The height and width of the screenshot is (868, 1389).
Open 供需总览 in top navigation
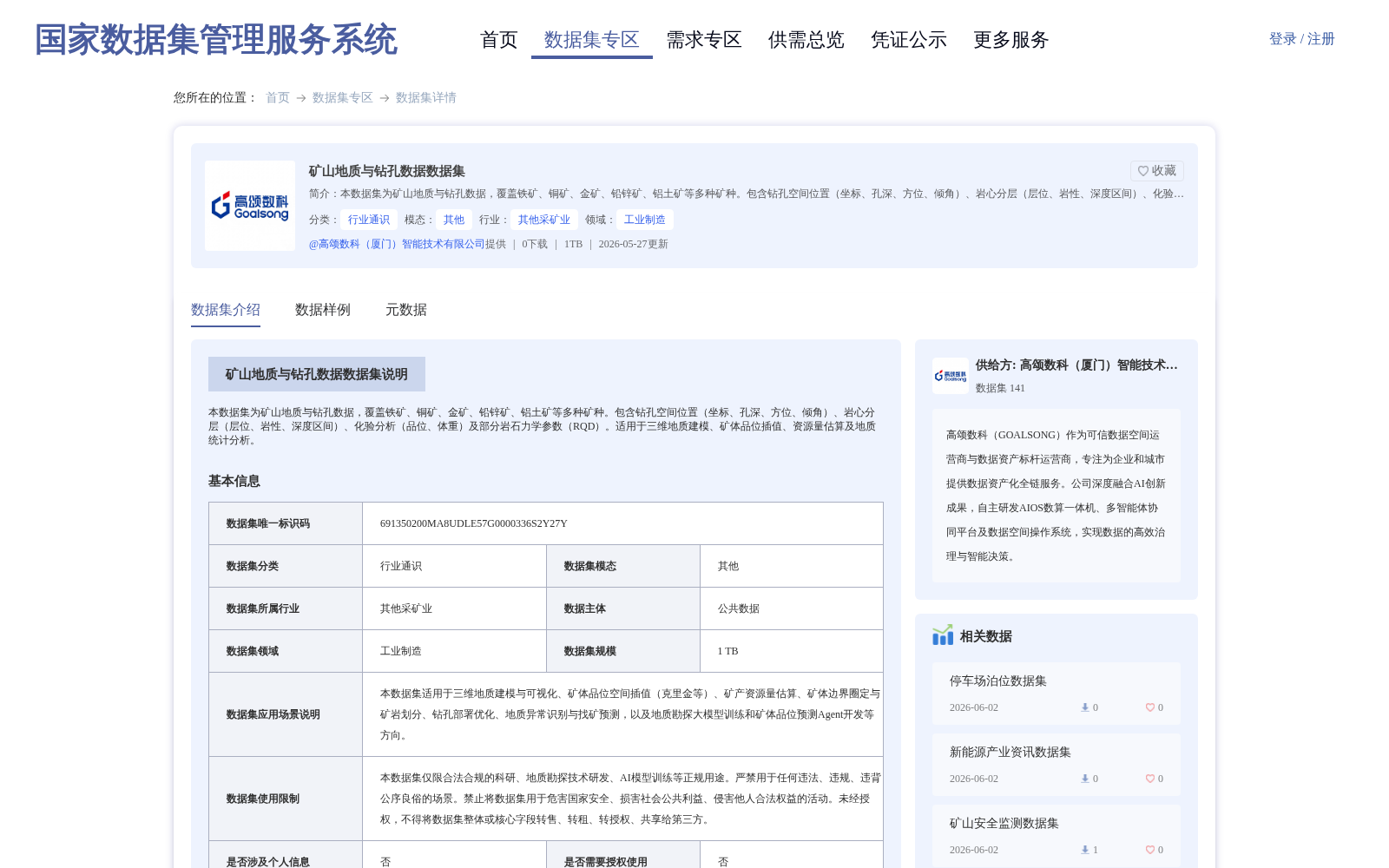806,40
